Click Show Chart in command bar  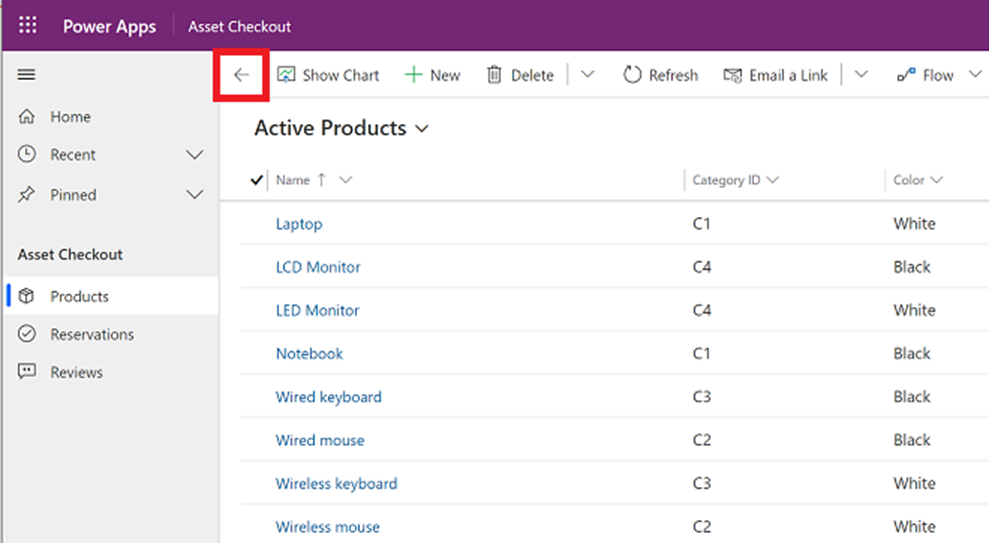(x=329, y=75)
